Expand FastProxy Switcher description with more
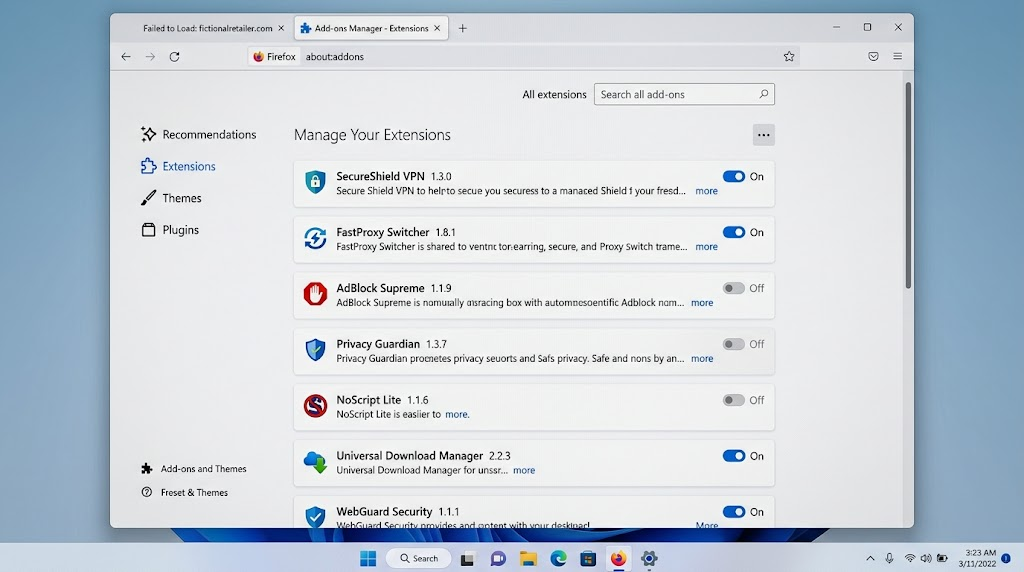 (706, 247)
